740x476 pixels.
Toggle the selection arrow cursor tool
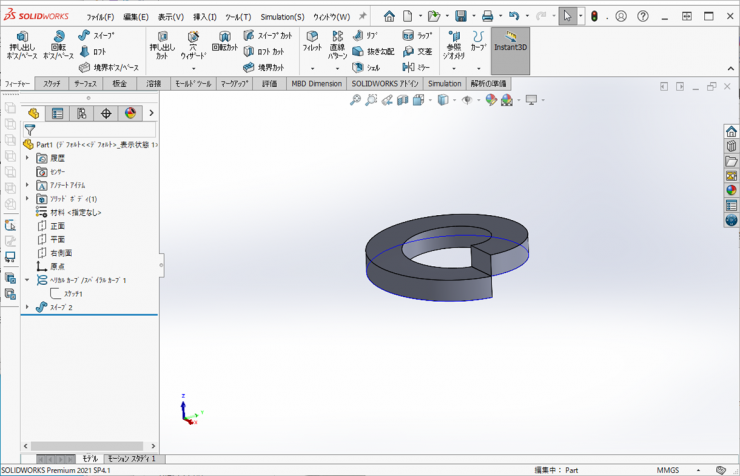pyautogui.click(x=567, y=17)
